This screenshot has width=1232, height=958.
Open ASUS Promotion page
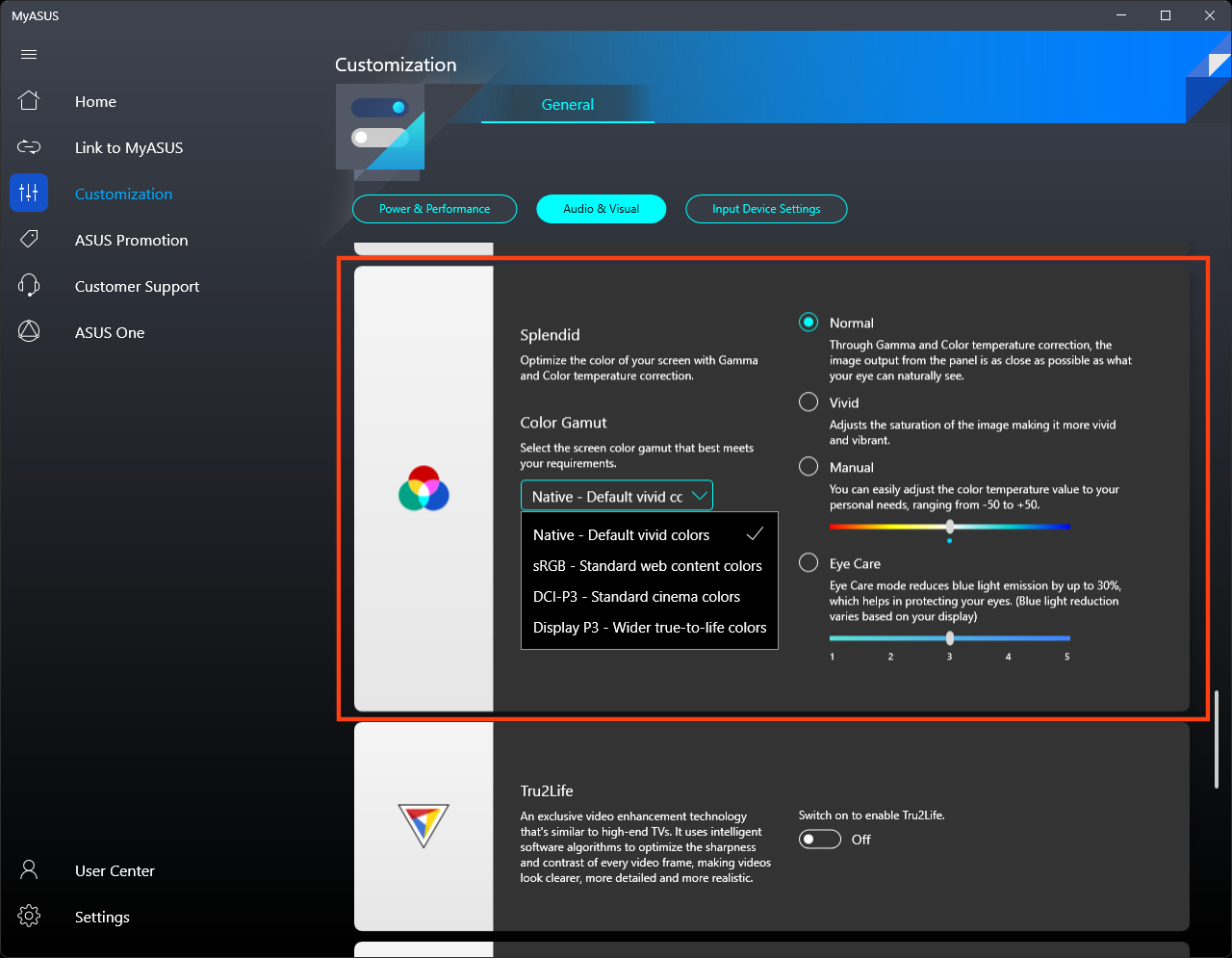pyautogui.click(x=132, y=240)
